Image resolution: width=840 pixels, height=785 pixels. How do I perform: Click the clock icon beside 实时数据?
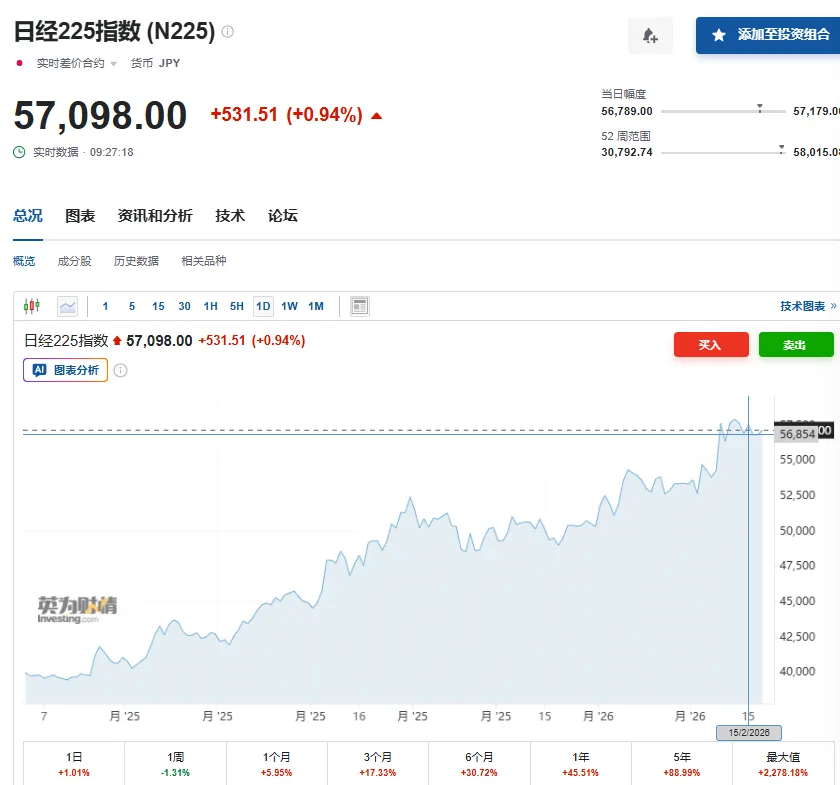click(19, 152)
